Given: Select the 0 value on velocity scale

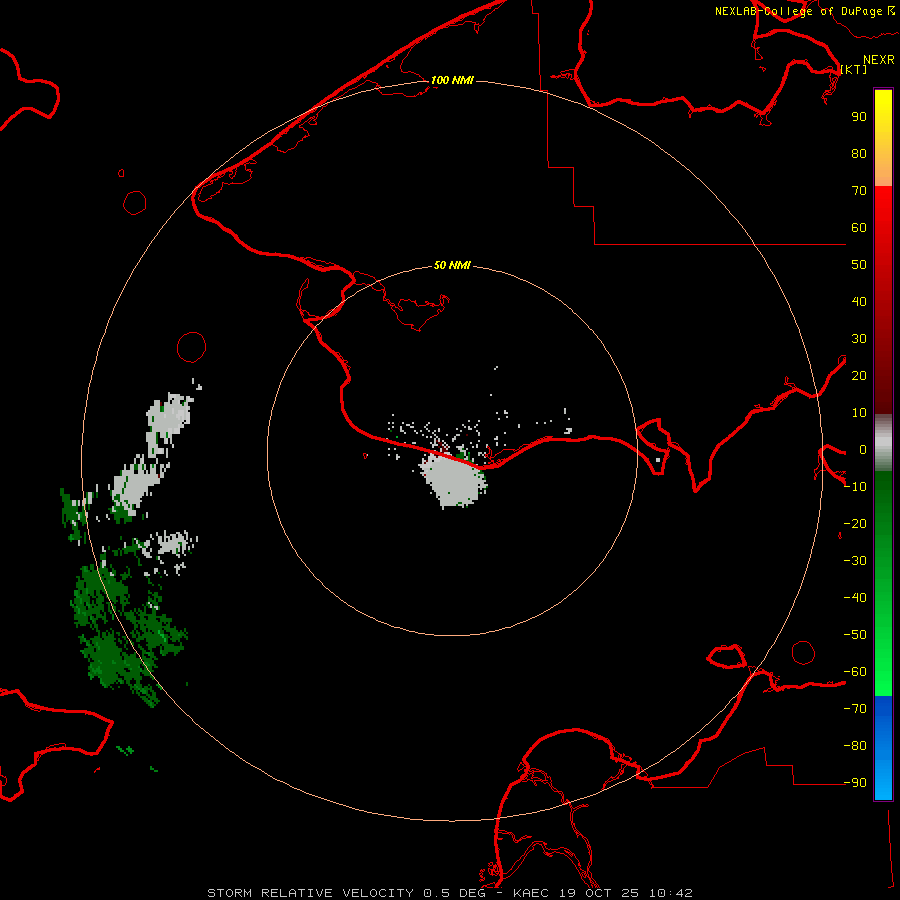Looking at the screenshot, I should pos(863,449).
